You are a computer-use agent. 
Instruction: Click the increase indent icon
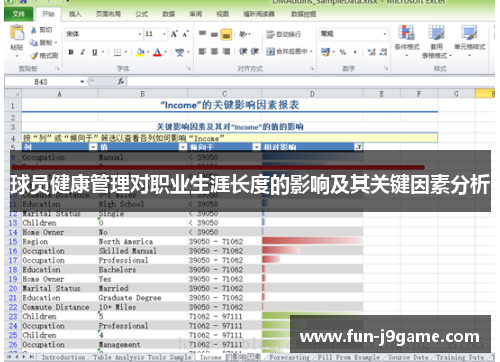255,51
